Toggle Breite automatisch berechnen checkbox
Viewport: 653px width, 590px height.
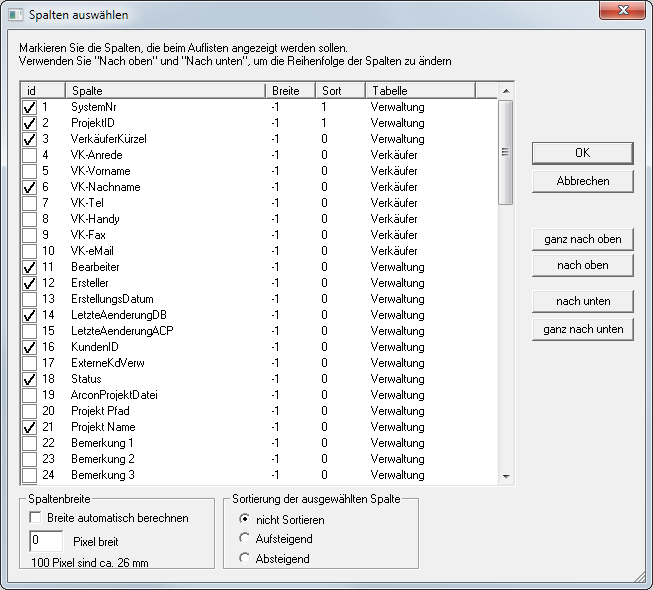point(36,518)
